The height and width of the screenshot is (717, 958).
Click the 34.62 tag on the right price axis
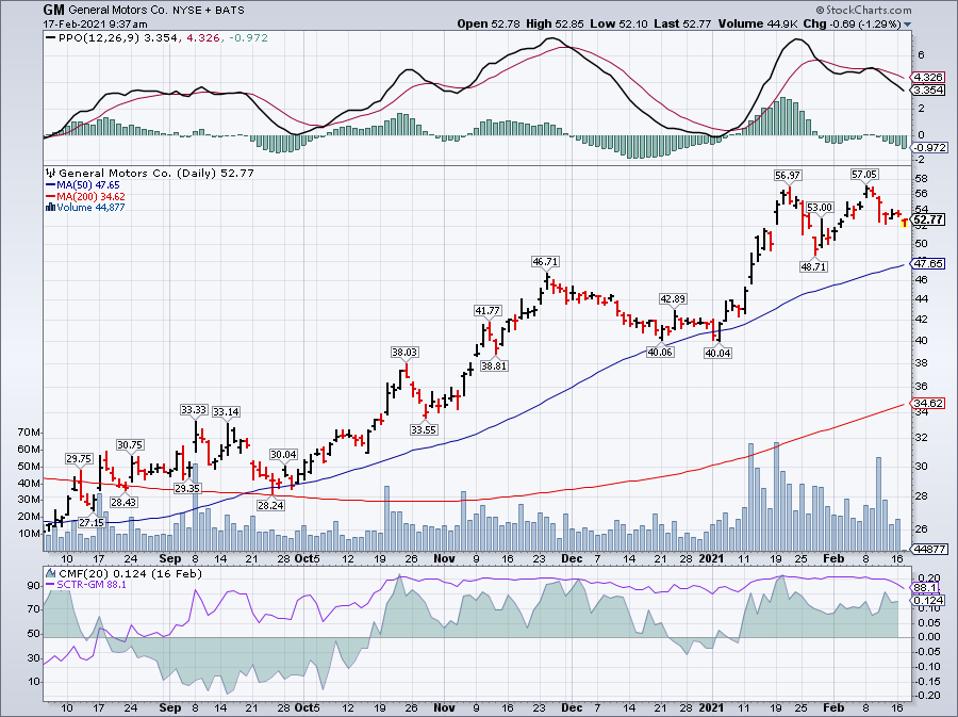point(928,403)
